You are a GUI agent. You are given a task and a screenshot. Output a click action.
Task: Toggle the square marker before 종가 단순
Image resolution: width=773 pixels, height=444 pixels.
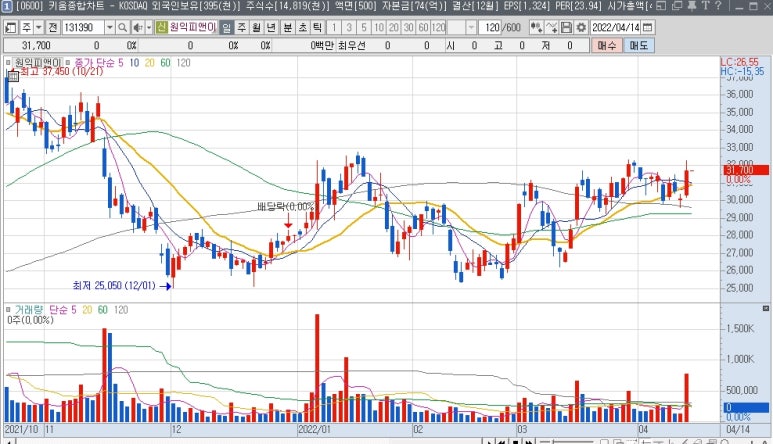click(x=68, y=63)
